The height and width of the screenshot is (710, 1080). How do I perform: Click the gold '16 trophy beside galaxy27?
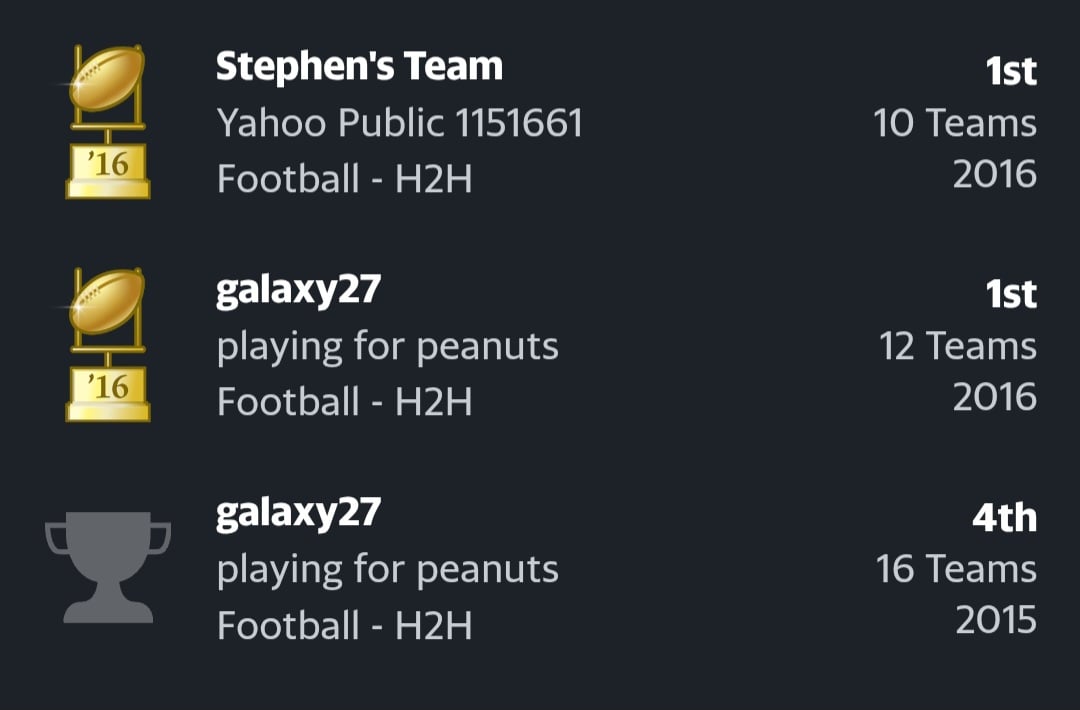(x=107, y=345)
